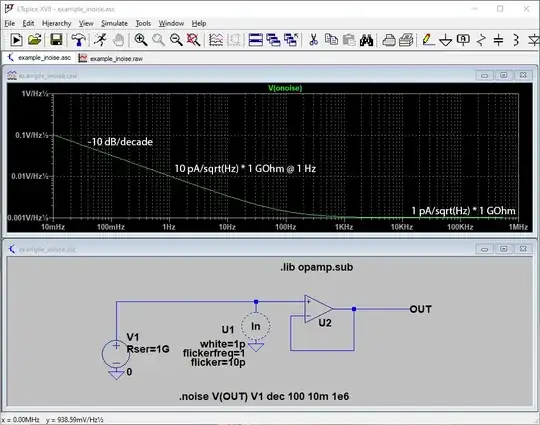This screenshot has height=425, width=540.
Task: Click the Autorange plot icon
Action: click(216, 40)
